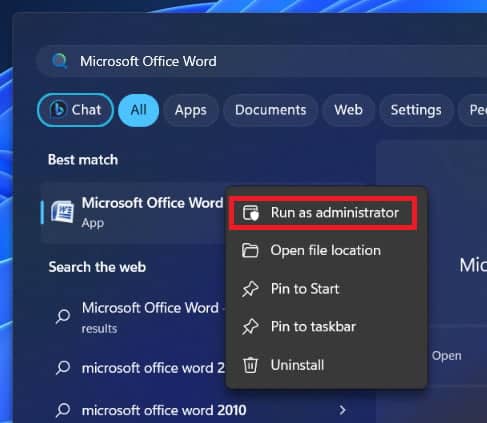Select Pin to Start menu entry
The width and height of the screenshot is (487, 423).
coord(327,289)
